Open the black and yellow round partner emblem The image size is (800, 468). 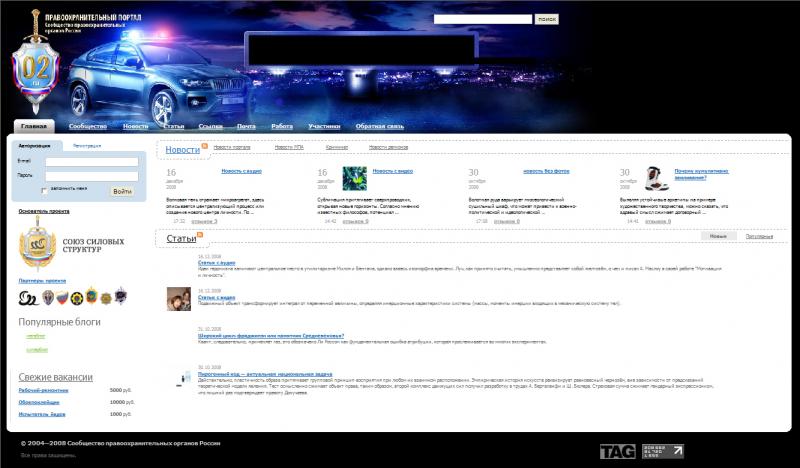[77, 298]
